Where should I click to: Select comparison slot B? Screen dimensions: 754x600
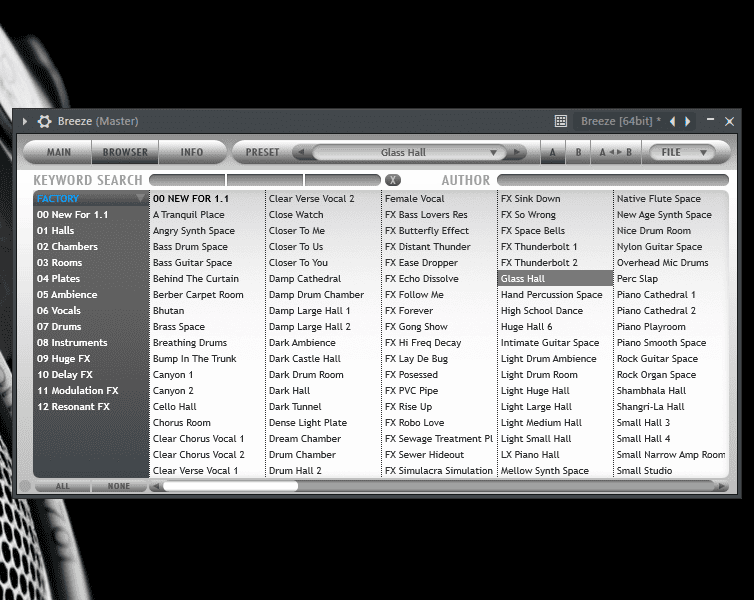578,152
